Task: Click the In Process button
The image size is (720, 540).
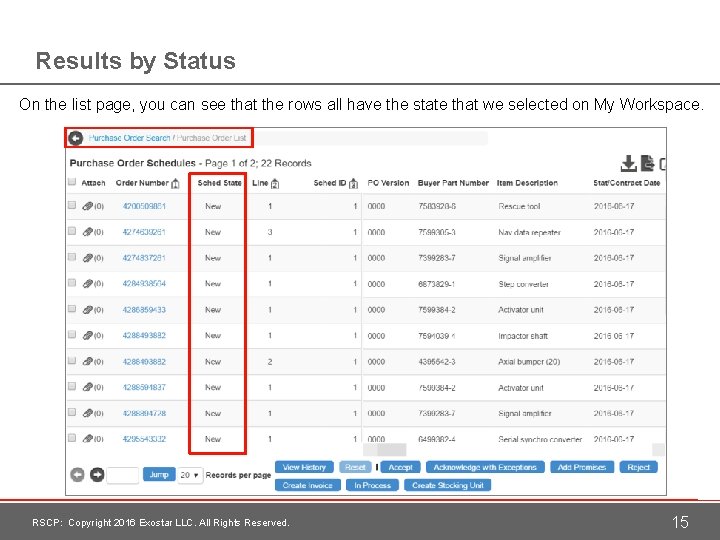Action: [x=372, y=485]
